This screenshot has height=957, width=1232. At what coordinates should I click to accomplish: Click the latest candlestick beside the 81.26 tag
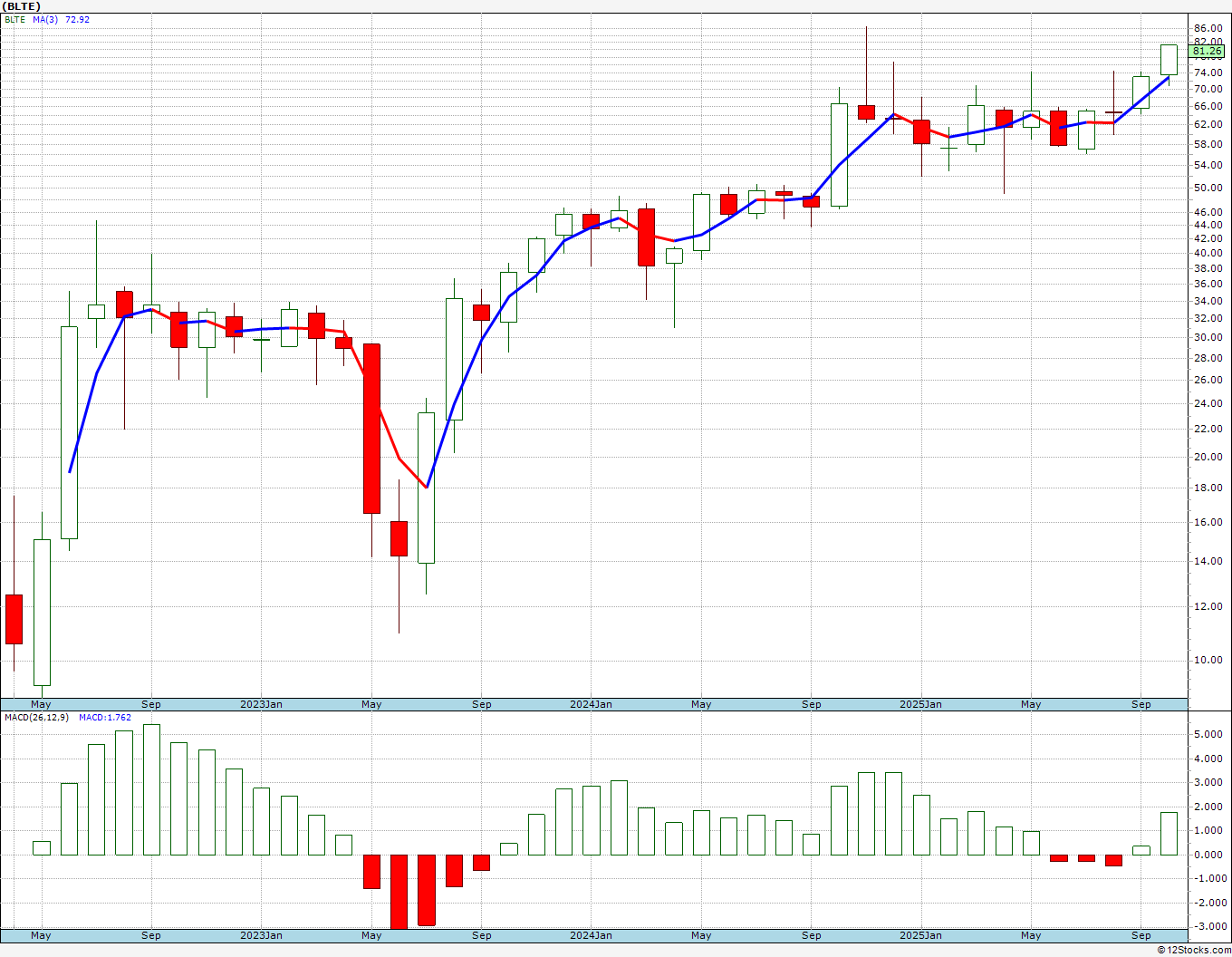pyautogui.click(x=1169, y=60)
